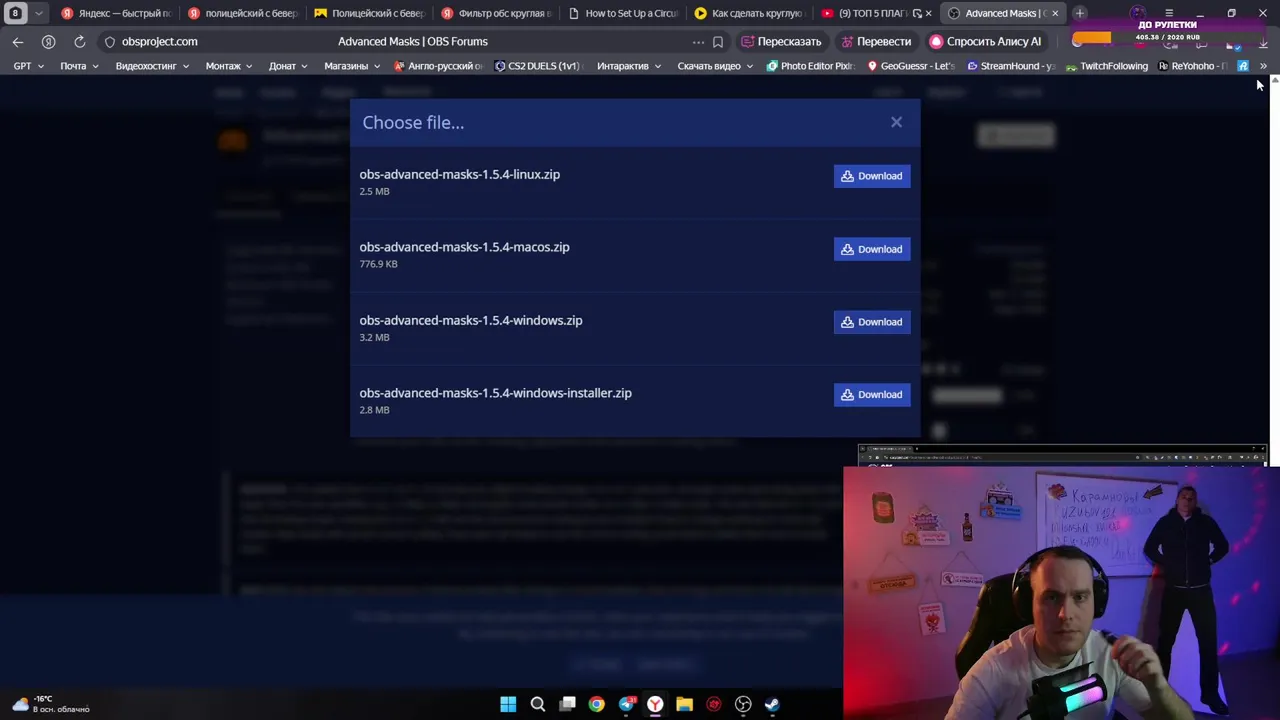Image resolution: width=1280 pixels, height=720 pixels.
Task: Switch to first полицейский с бевер tab
Action: coord(243,13)
